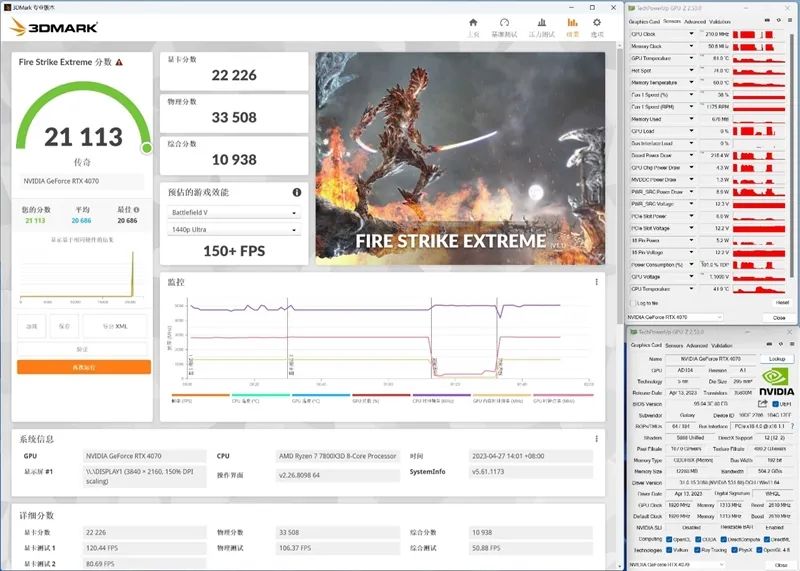The width and height of the screenshot is (800, 571).
Task: Open the monitoring panel three-dot menu
Action: (x=596, y=282)
